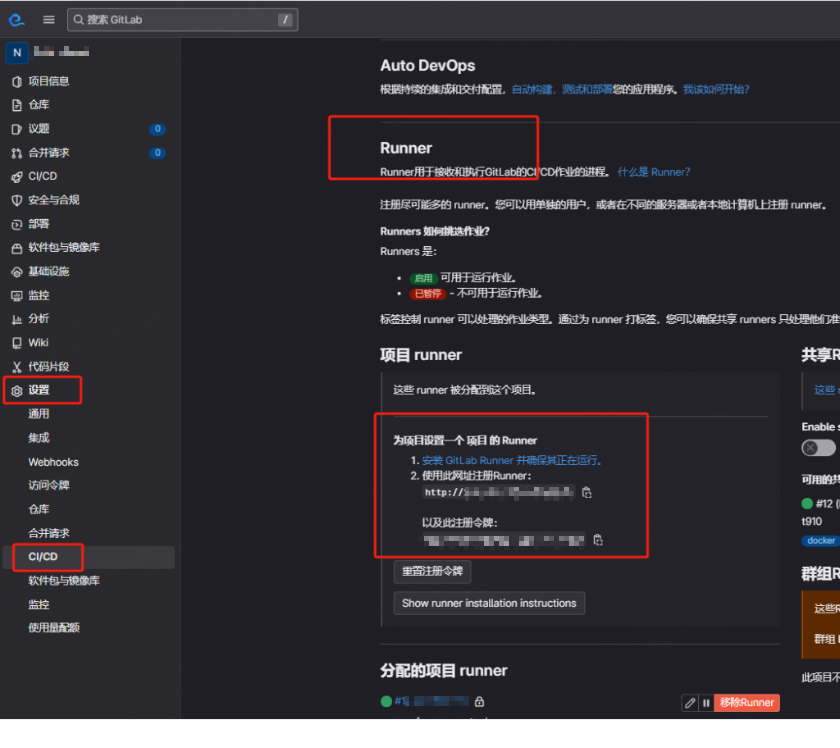Click the Runners 如何挑选作业? text
Screen dimensions: 840x748
click(434, 231)
